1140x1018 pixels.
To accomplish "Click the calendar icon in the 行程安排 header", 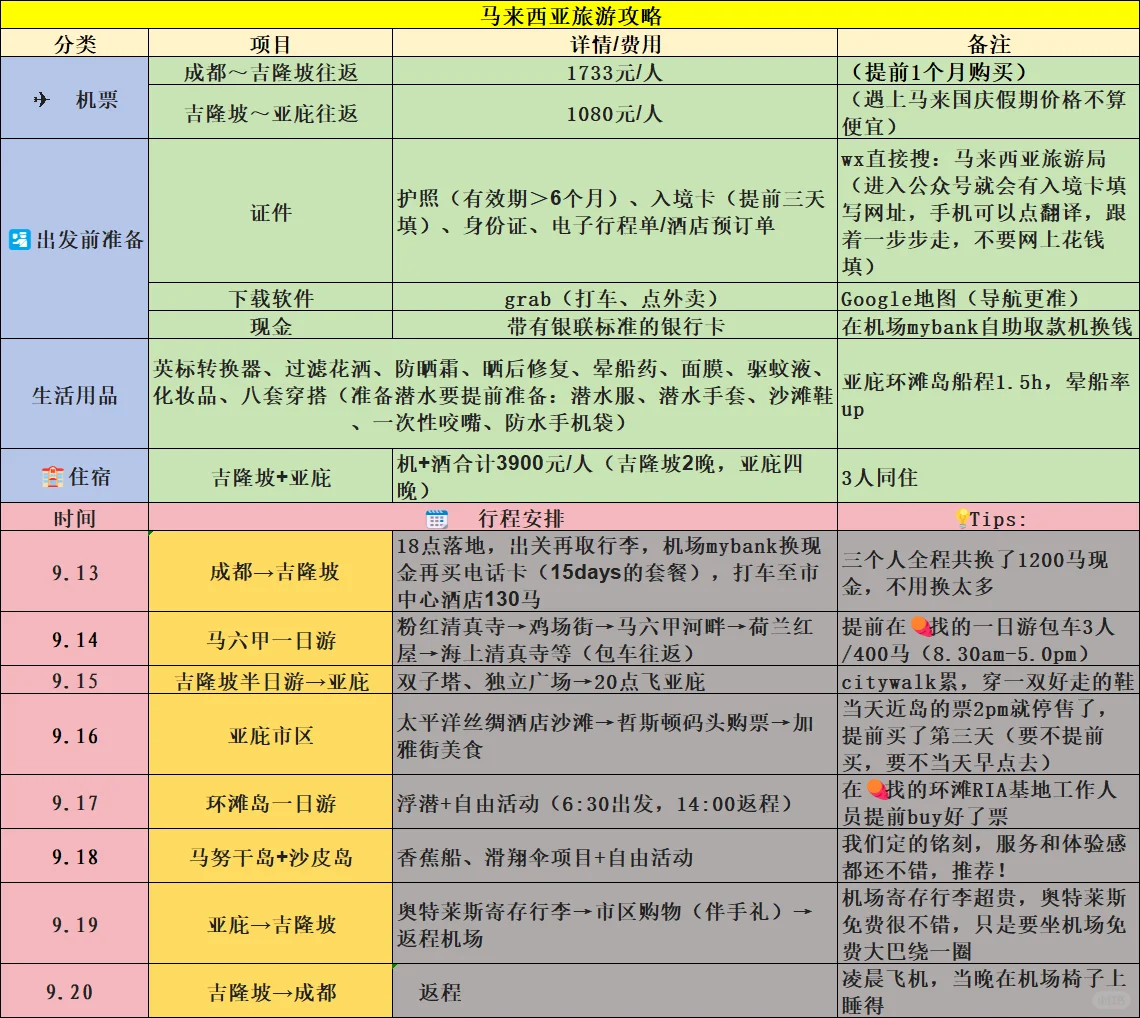I will (x=435, y=519).
